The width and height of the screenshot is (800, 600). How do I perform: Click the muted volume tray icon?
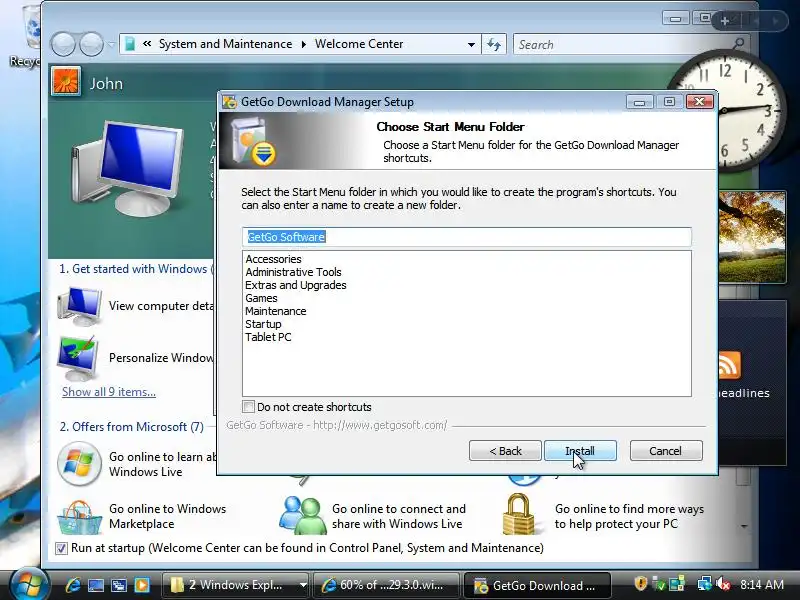point(722,584)
